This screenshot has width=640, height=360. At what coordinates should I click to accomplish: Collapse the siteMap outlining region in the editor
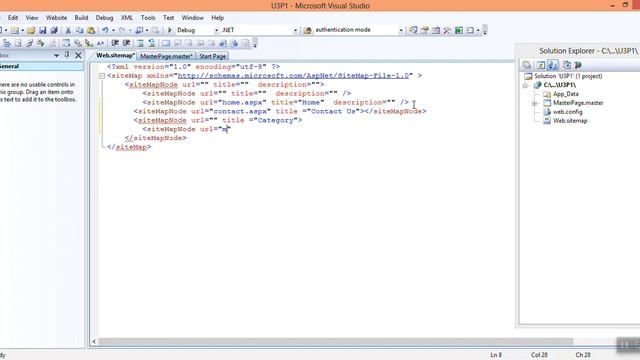pyautogui.click(x=102, y=76)
